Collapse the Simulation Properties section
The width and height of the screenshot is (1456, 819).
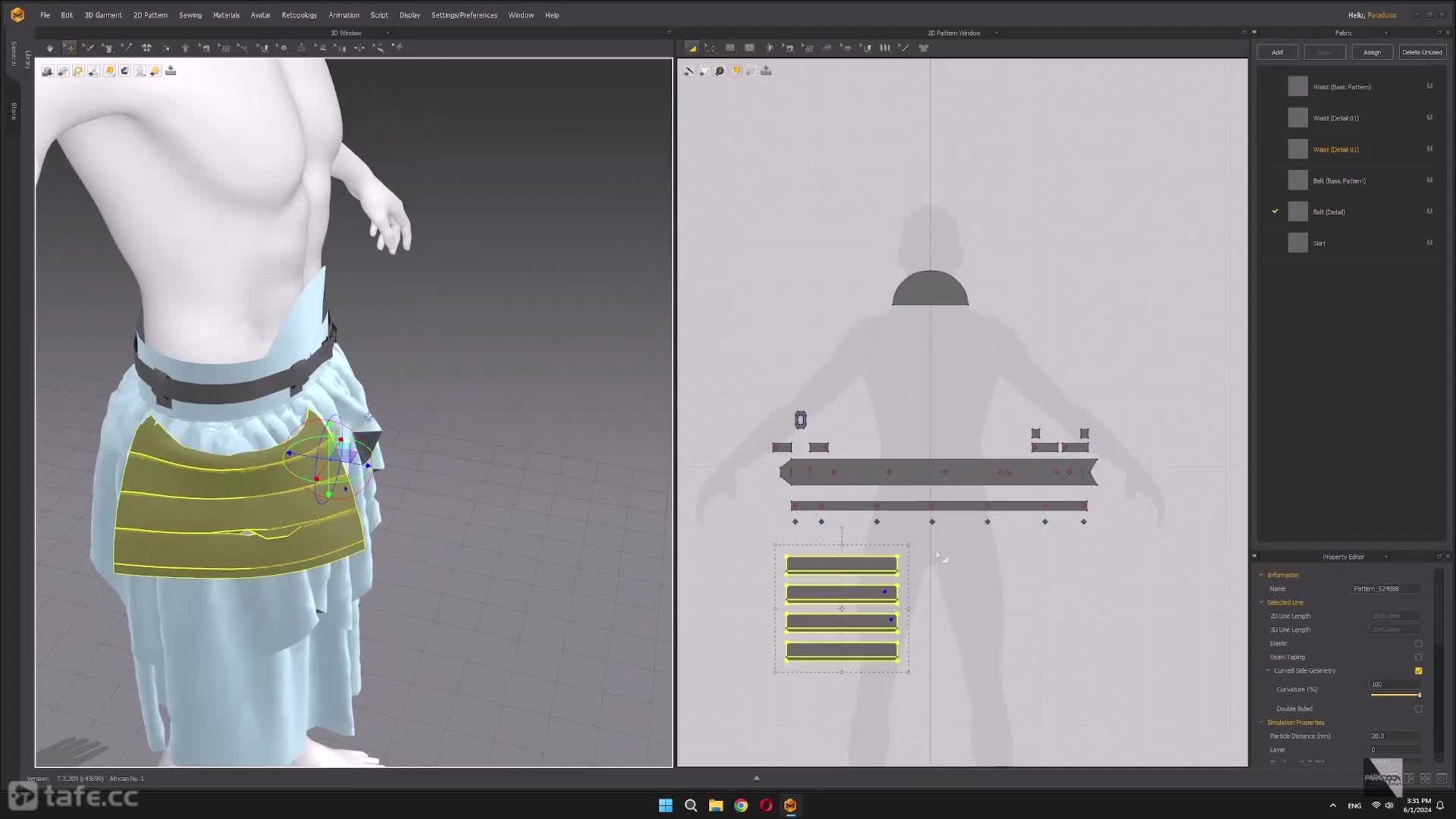(x=1262, y=723)
